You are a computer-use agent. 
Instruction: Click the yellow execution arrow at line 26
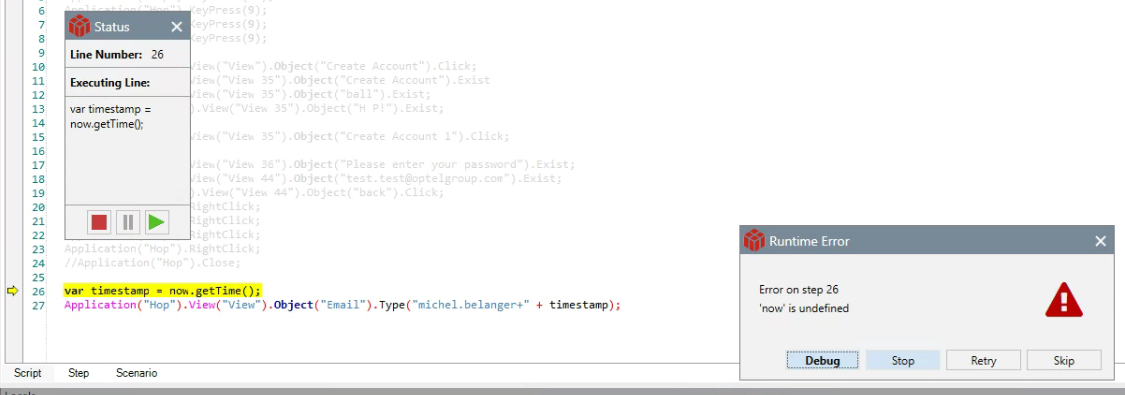[x=12, y=290]
